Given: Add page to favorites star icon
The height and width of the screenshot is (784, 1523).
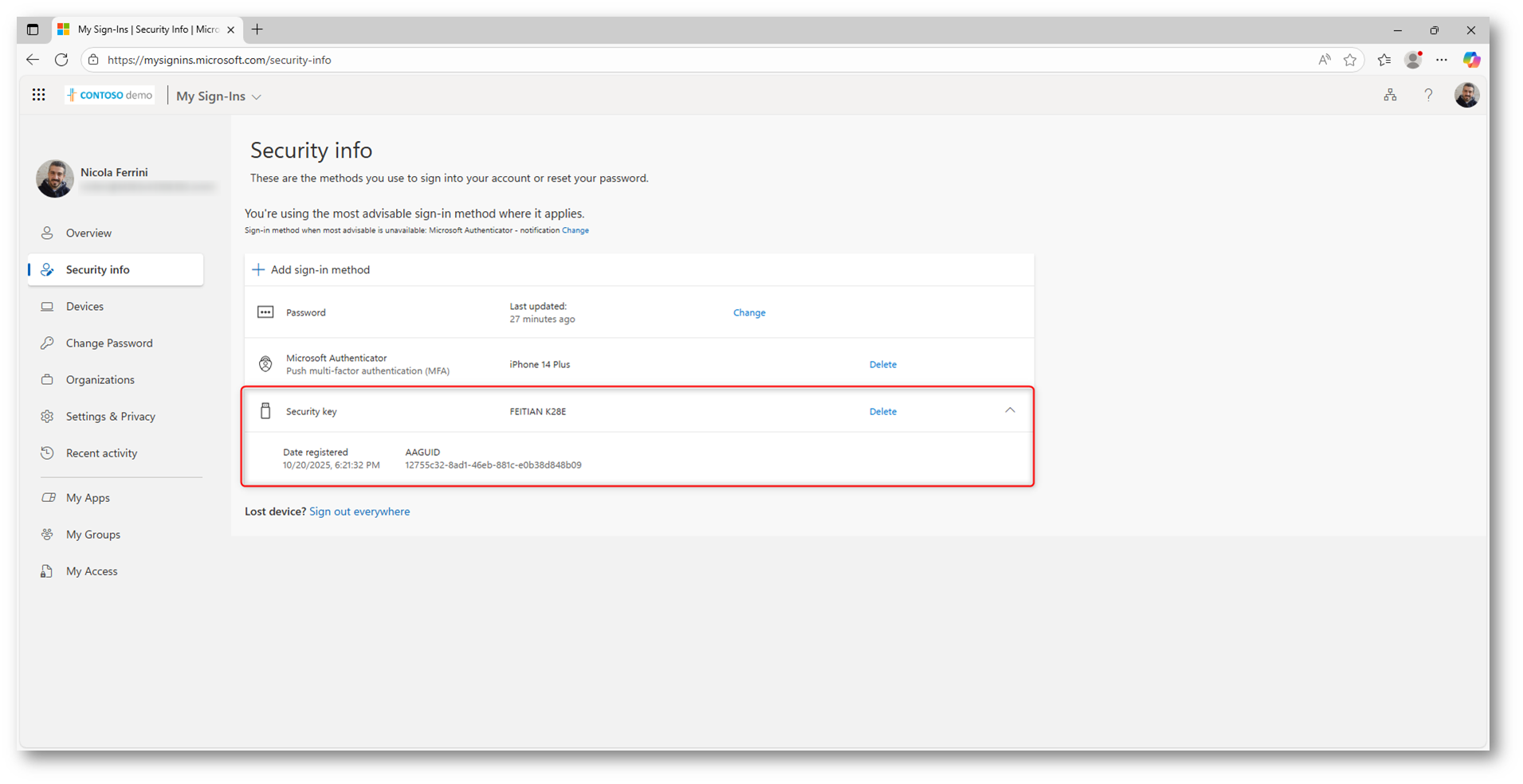Looking at the screenshot, I should 1349,60.
